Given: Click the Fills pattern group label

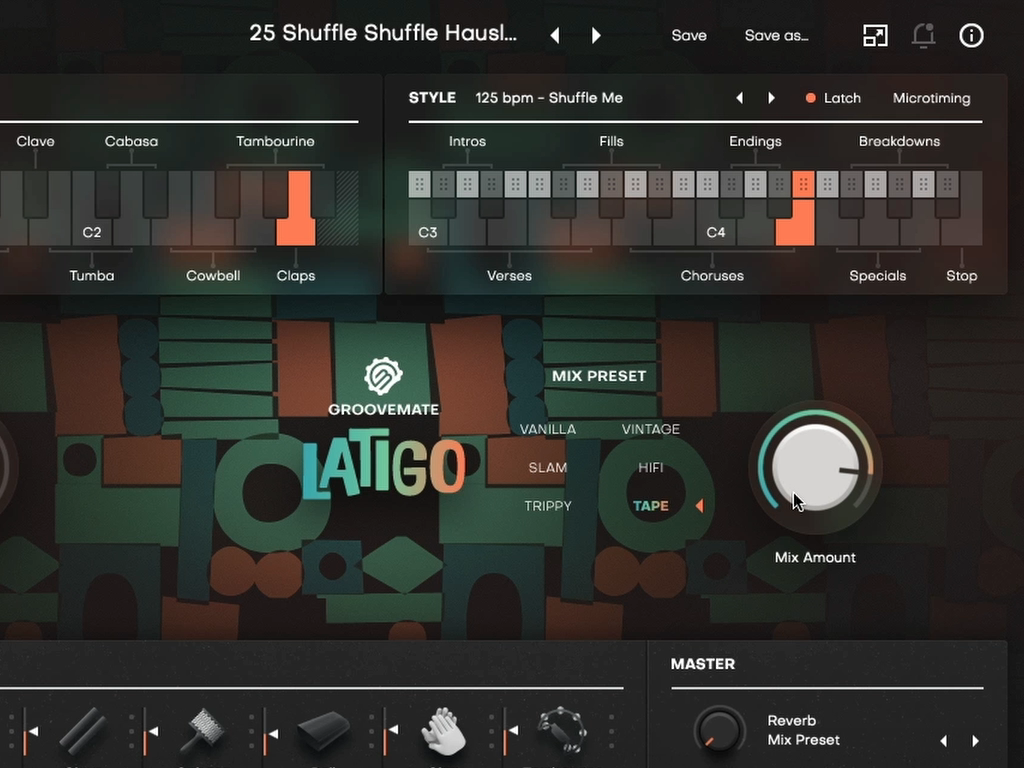Looking at the screenshot, I should (x=611, y=141).
